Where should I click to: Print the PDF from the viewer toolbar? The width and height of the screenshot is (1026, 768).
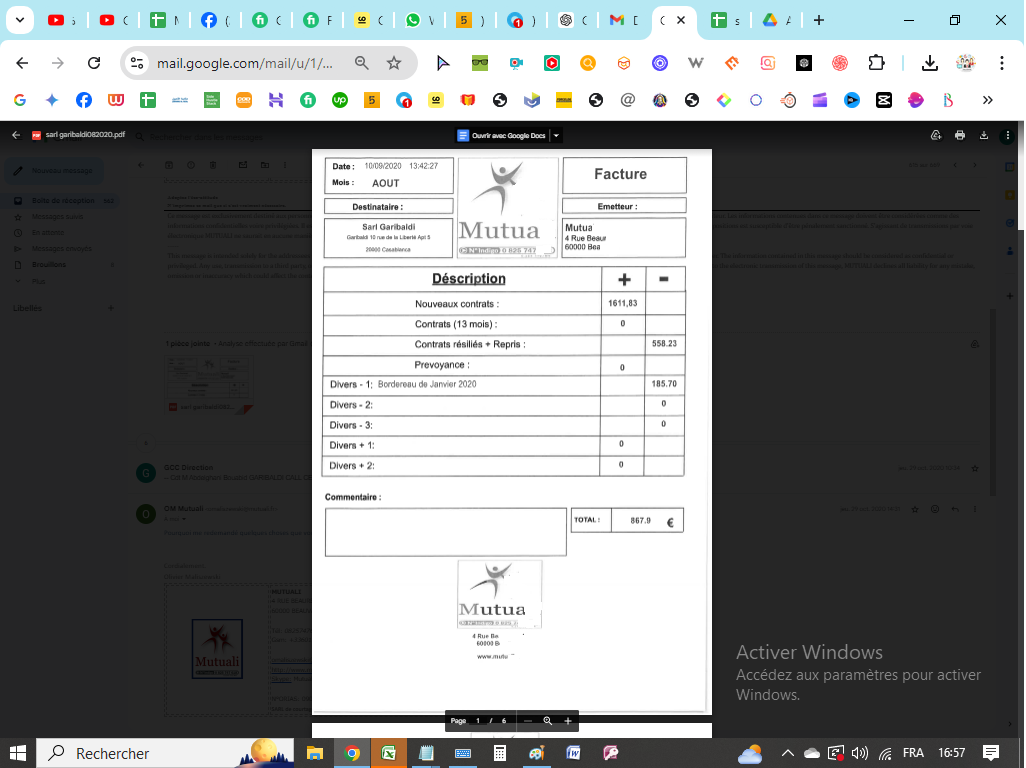[960, 135]
